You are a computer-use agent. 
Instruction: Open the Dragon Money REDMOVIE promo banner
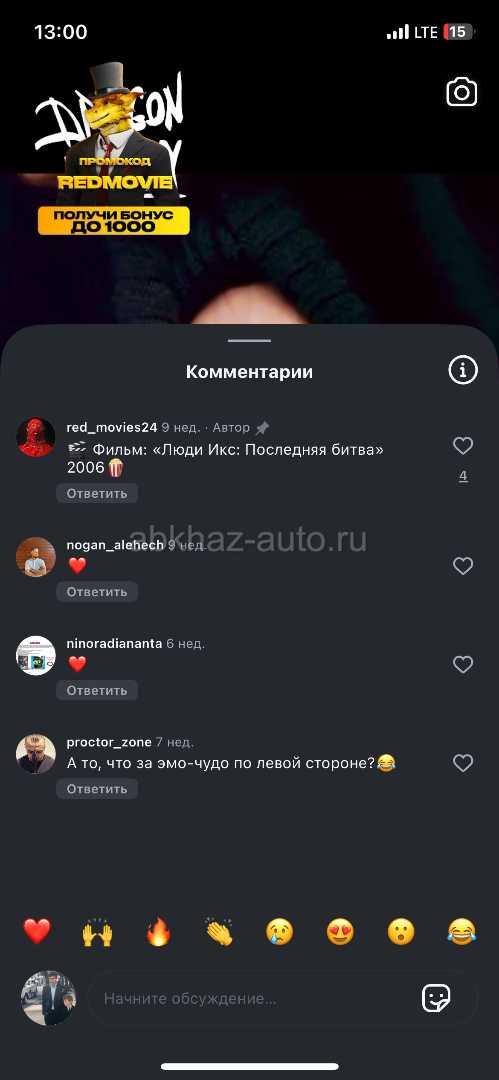[114, 150]
